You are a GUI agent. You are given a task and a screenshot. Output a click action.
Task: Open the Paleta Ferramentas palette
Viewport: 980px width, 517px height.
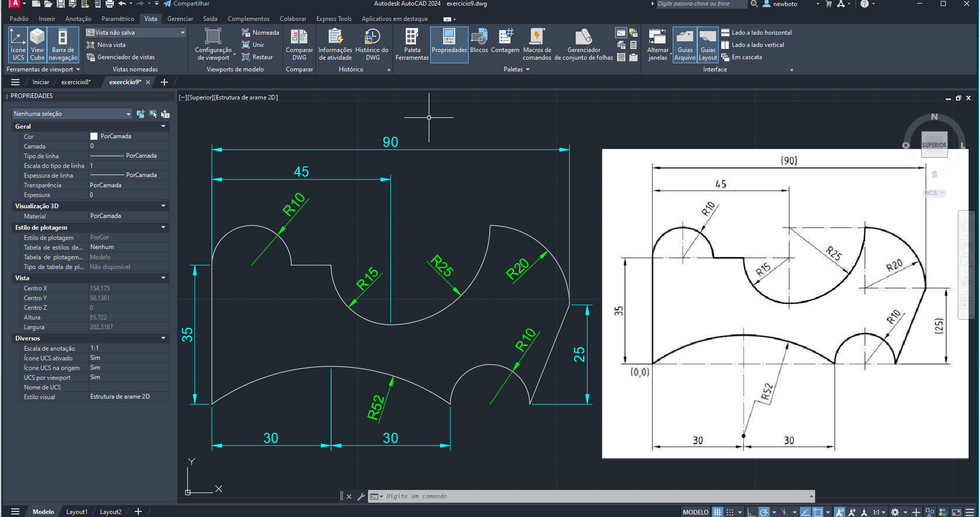point(412,46)
